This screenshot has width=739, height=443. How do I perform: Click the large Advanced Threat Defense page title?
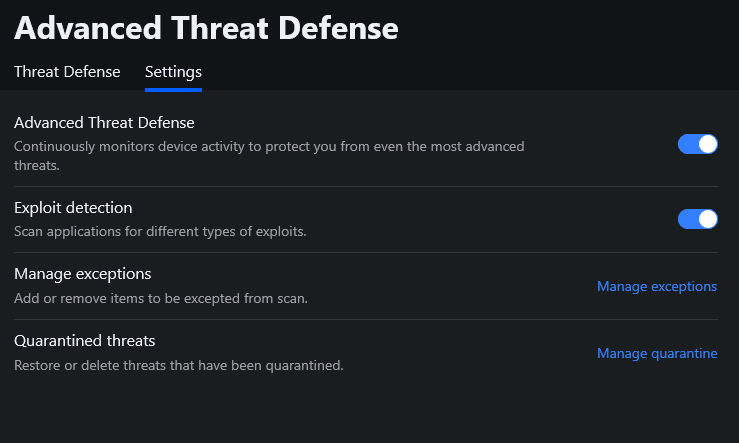[x=206, y=28]
